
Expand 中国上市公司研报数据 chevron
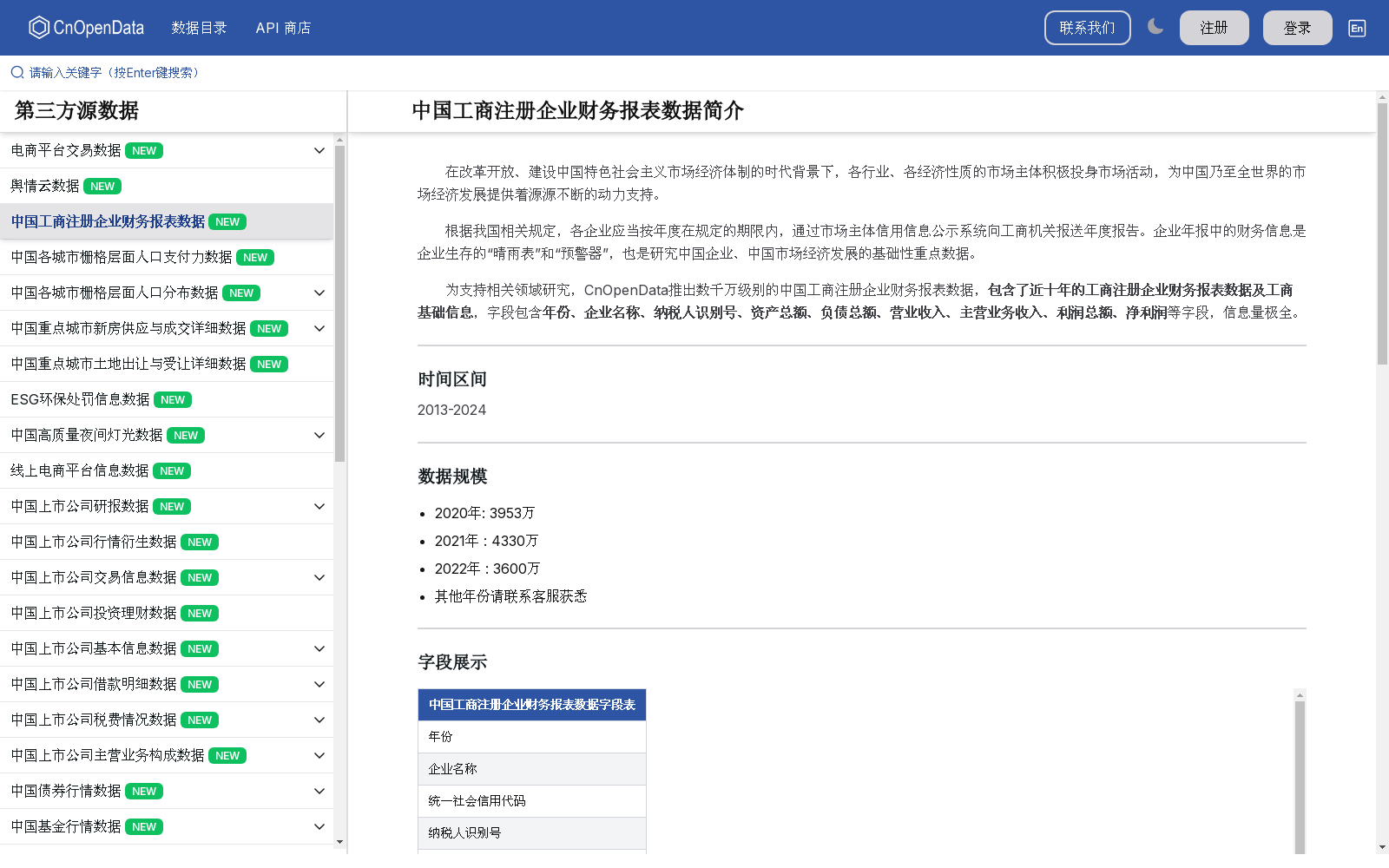coord(319,506)
